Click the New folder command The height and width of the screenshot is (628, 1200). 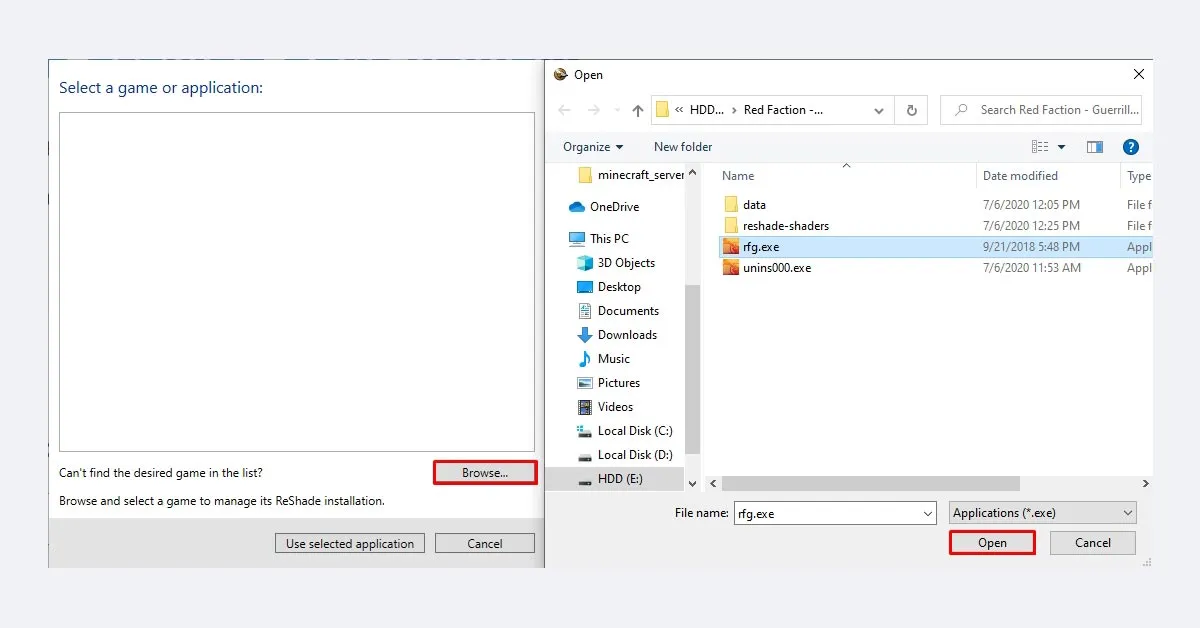click(x=682, y=146)
